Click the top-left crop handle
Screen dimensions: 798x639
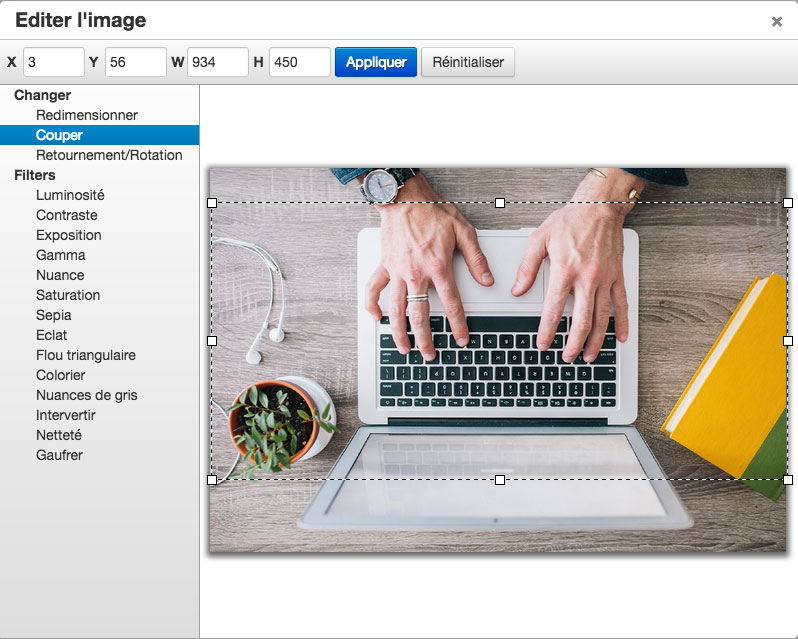(212, 203)
